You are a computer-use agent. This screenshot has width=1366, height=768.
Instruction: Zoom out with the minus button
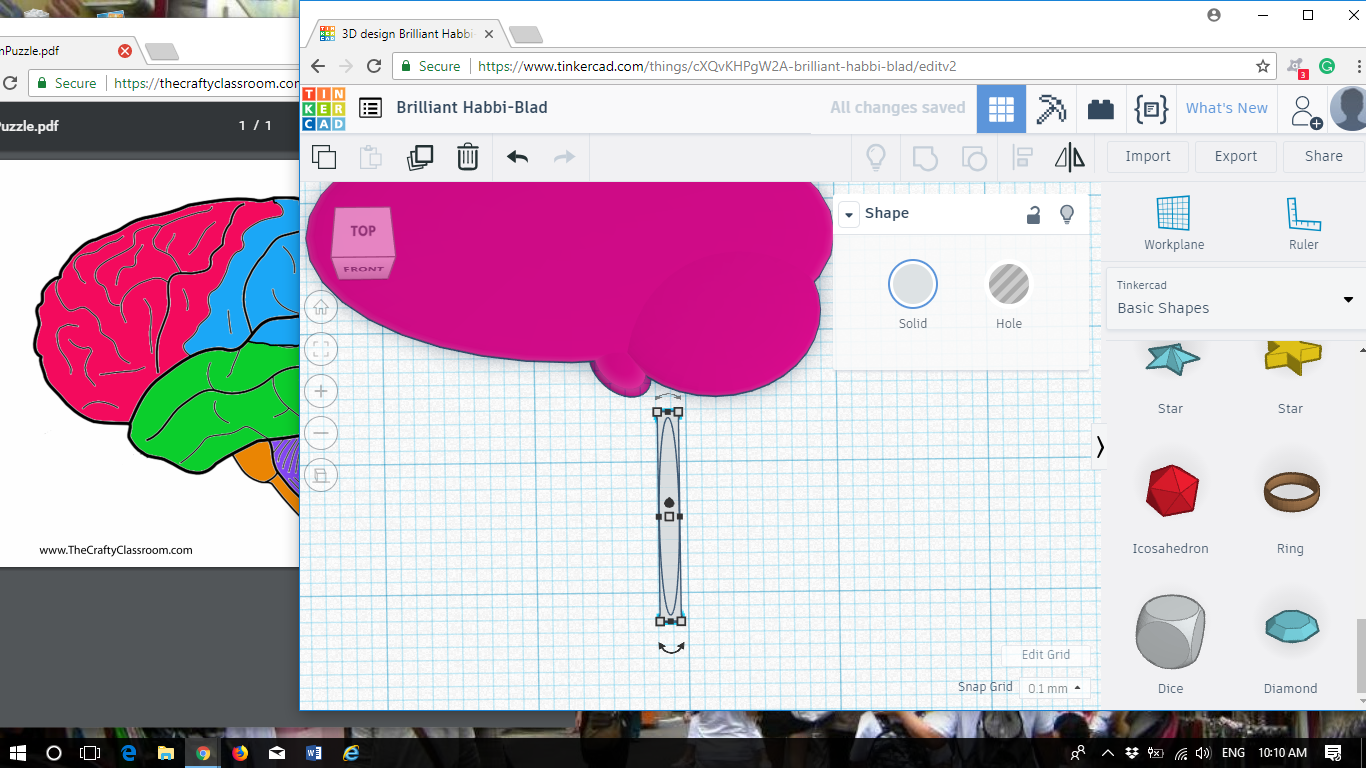(321, 433)
